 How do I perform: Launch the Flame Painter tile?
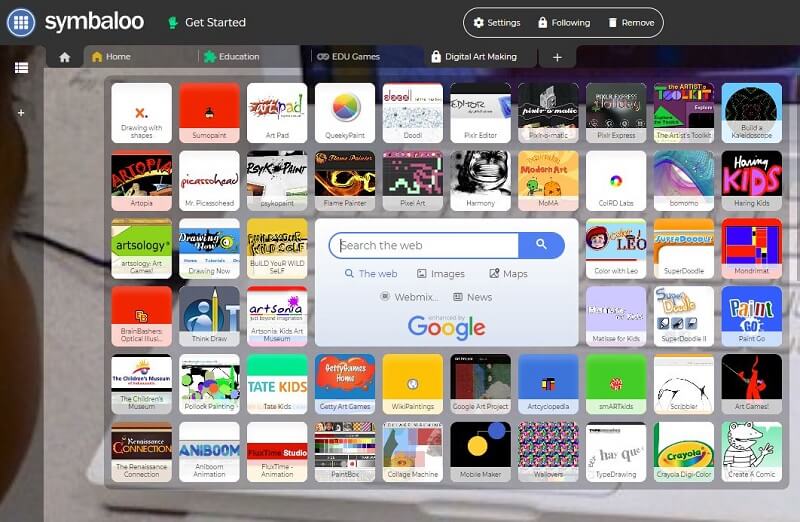(345, 181)
